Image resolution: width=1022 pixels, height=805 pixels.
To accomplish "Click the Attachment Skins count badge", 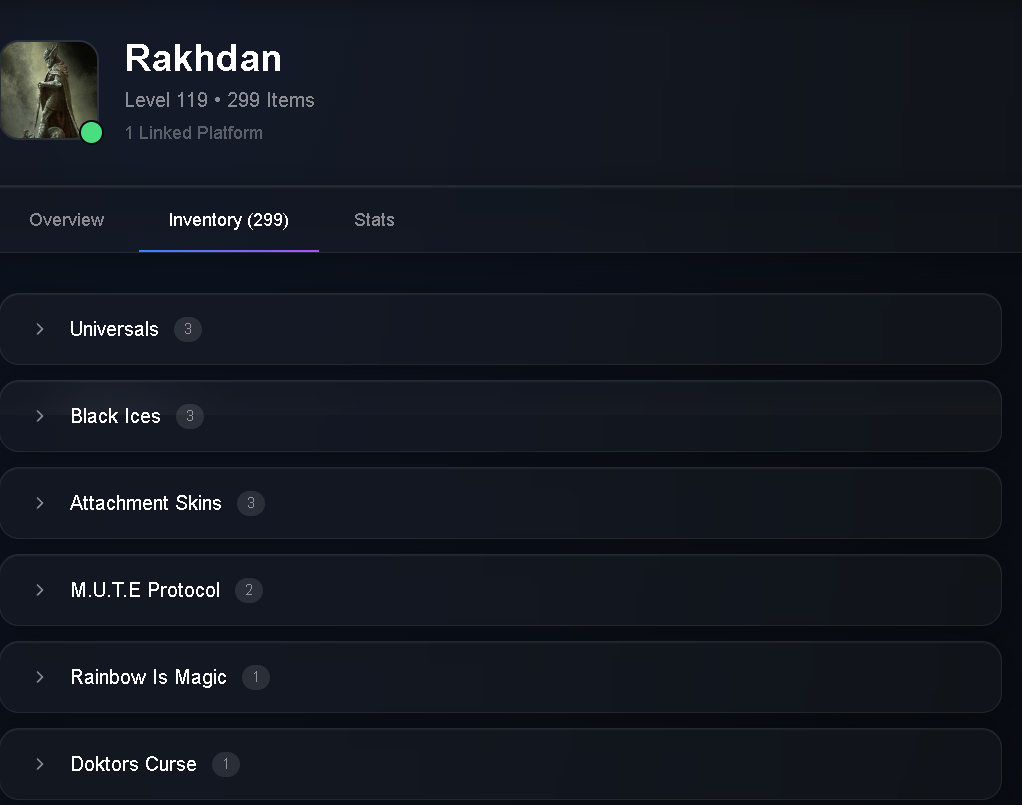I will tap(251, 503).
